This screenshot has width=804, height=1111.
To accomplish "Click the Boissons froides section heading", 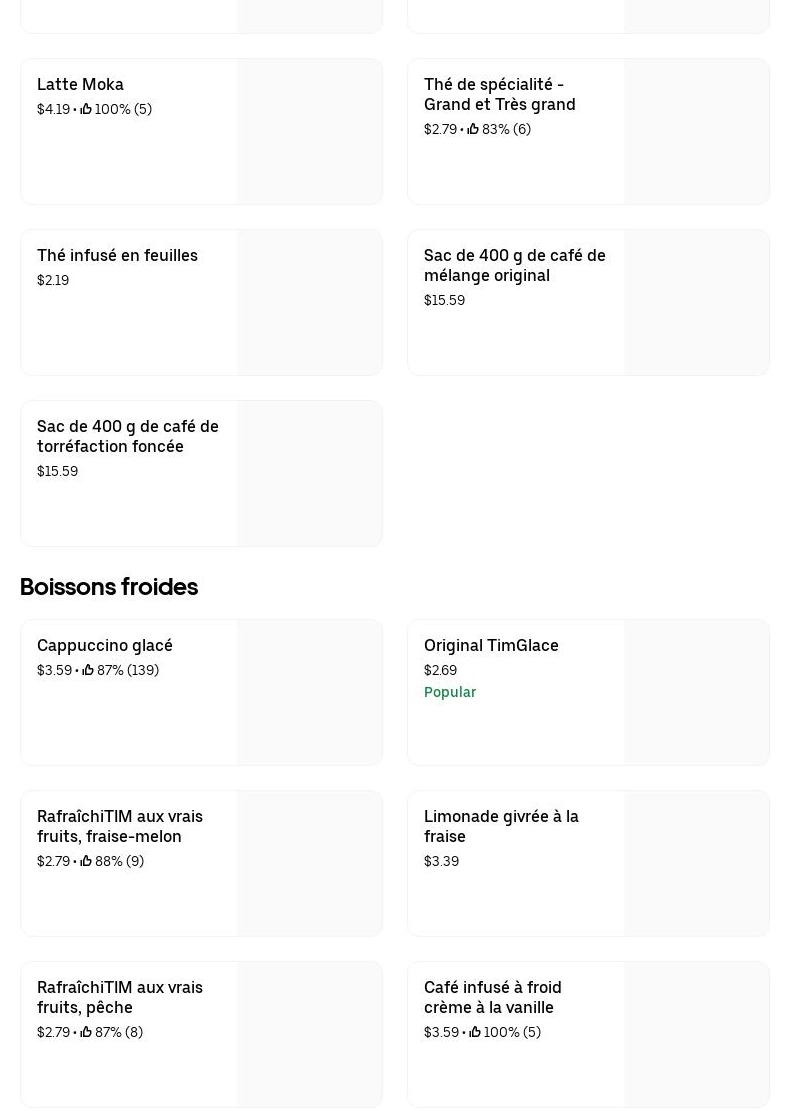I will (109, 587).
